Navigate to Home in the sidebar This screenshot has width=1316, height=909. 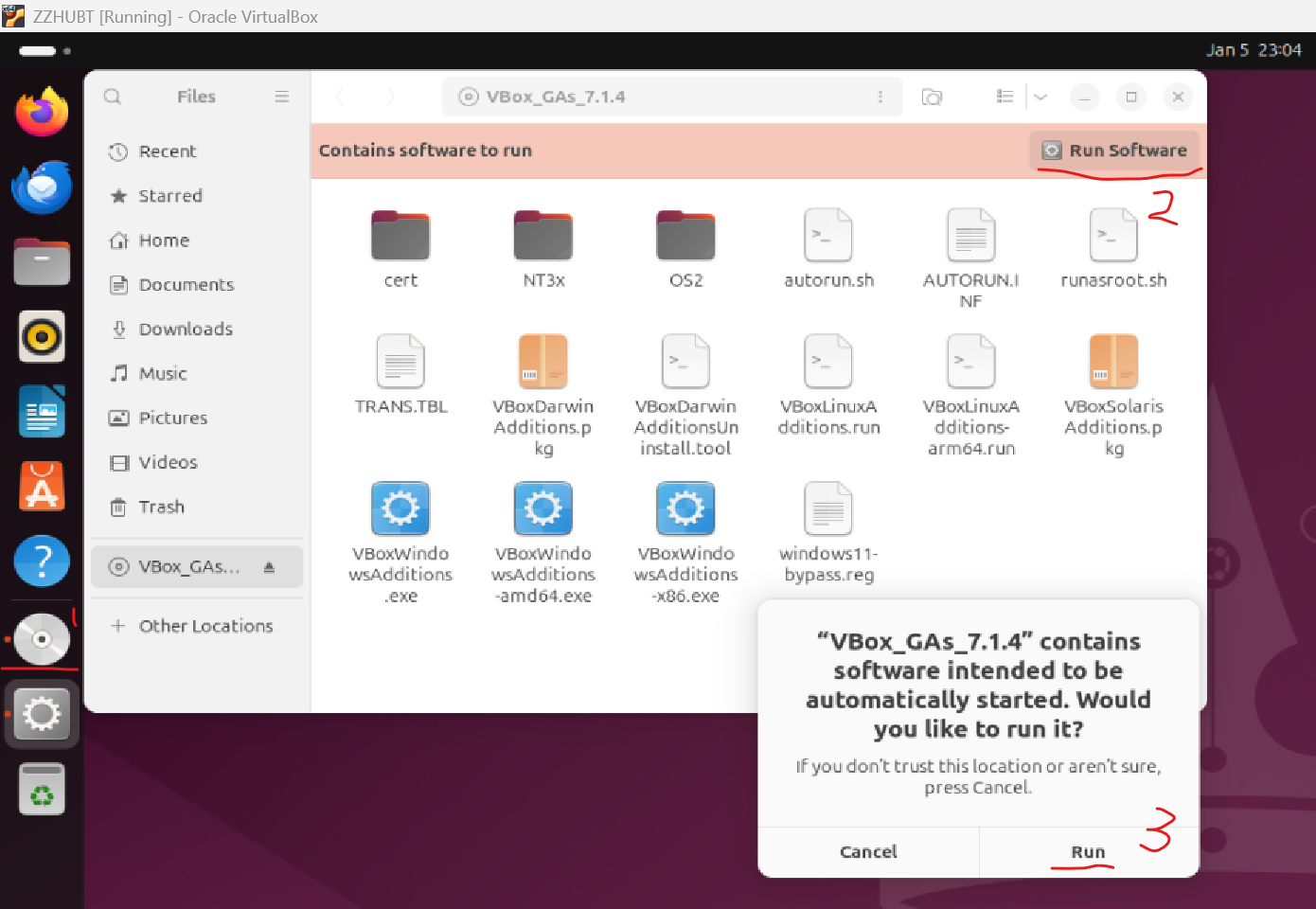coord(197,241)
